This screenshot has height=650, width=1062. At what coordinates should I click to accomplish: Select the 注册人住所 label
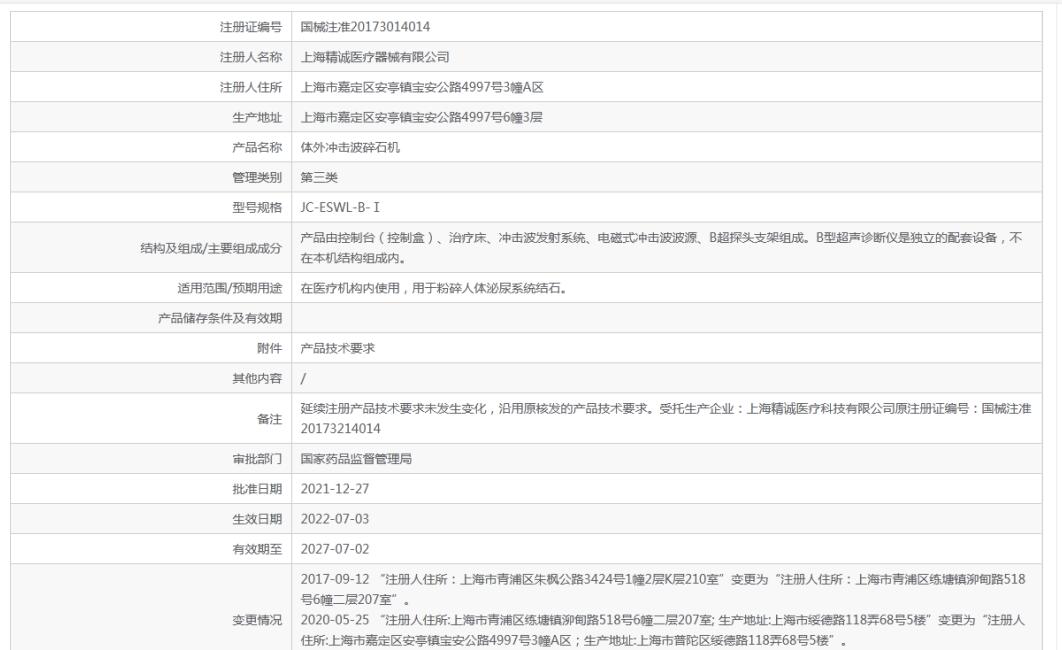[x=251, y=87]
